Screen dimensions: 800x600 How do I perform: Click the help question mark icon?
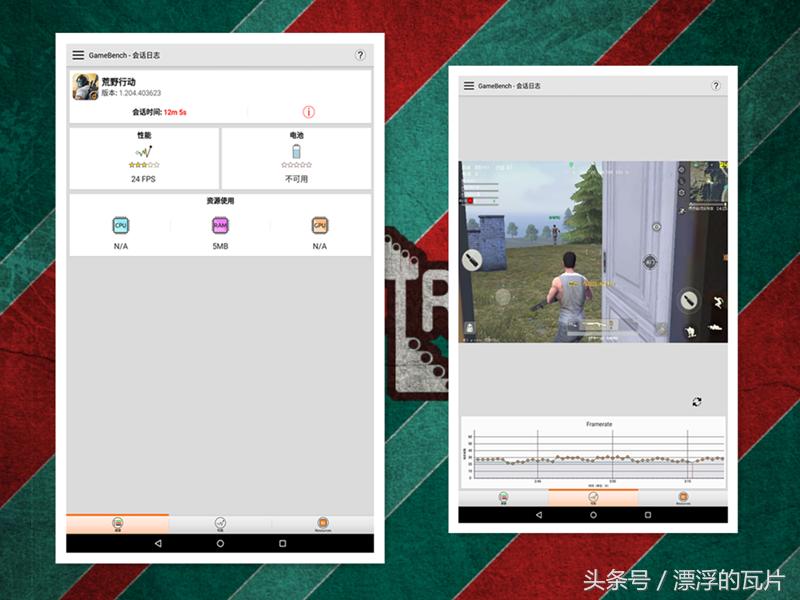[x=360, y=55]
